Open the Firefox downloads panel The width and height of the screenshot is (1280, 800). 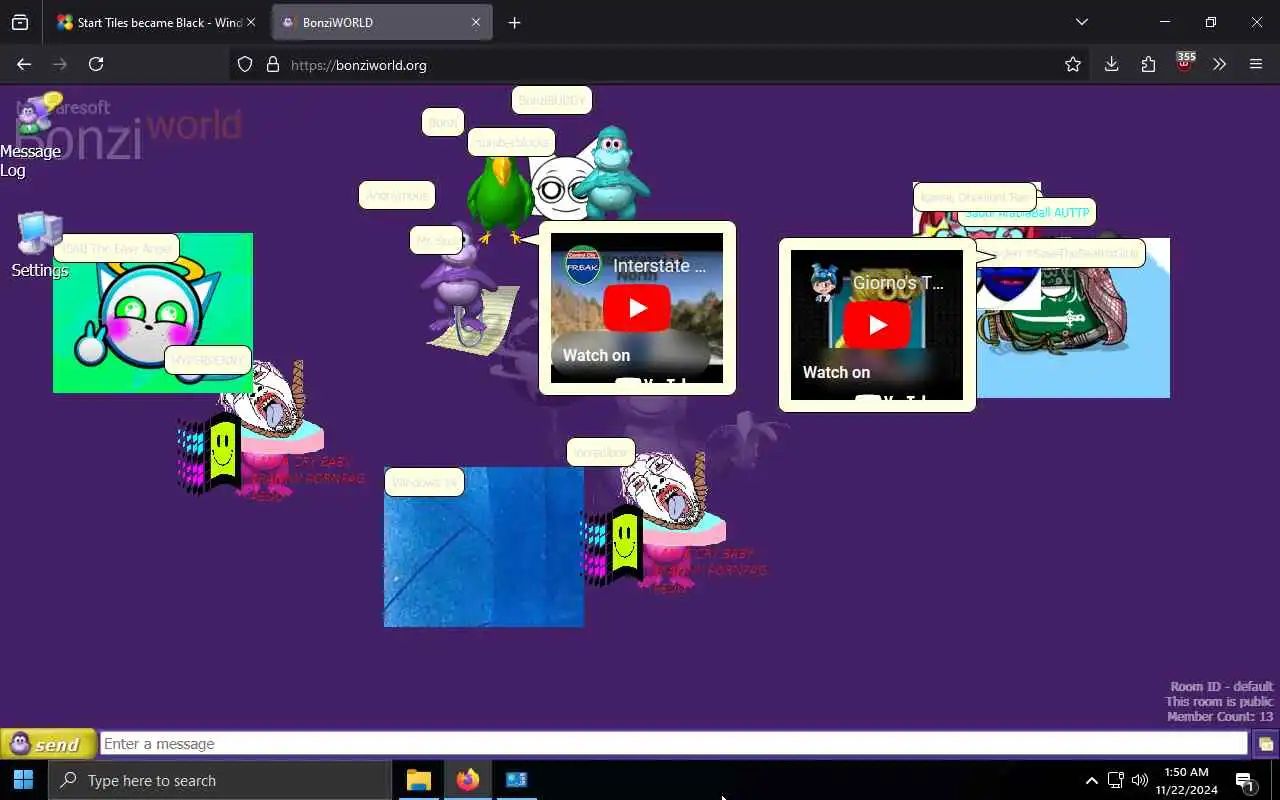1111,64
